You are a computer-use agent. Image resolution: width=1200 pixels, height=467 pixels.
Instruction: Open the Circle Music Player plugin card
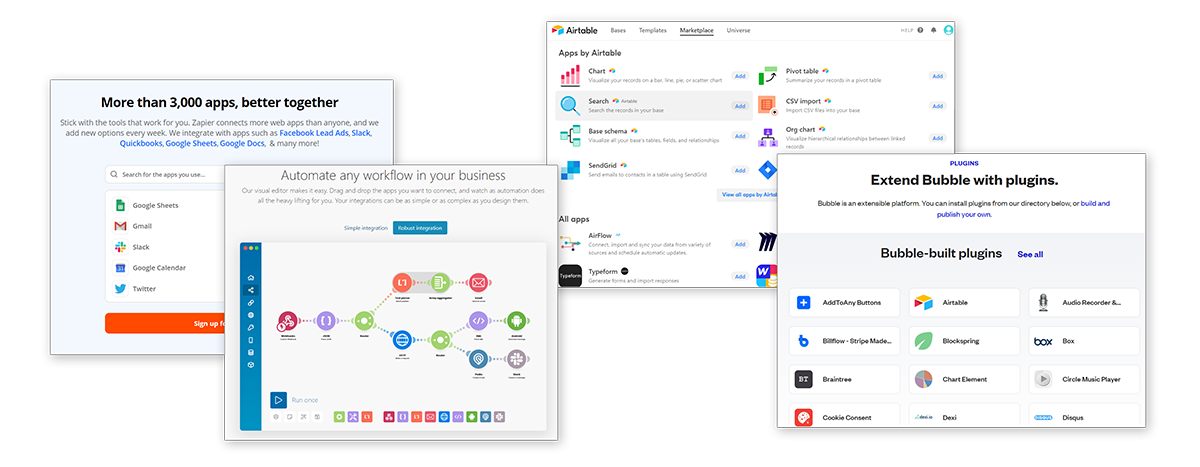1083,380
